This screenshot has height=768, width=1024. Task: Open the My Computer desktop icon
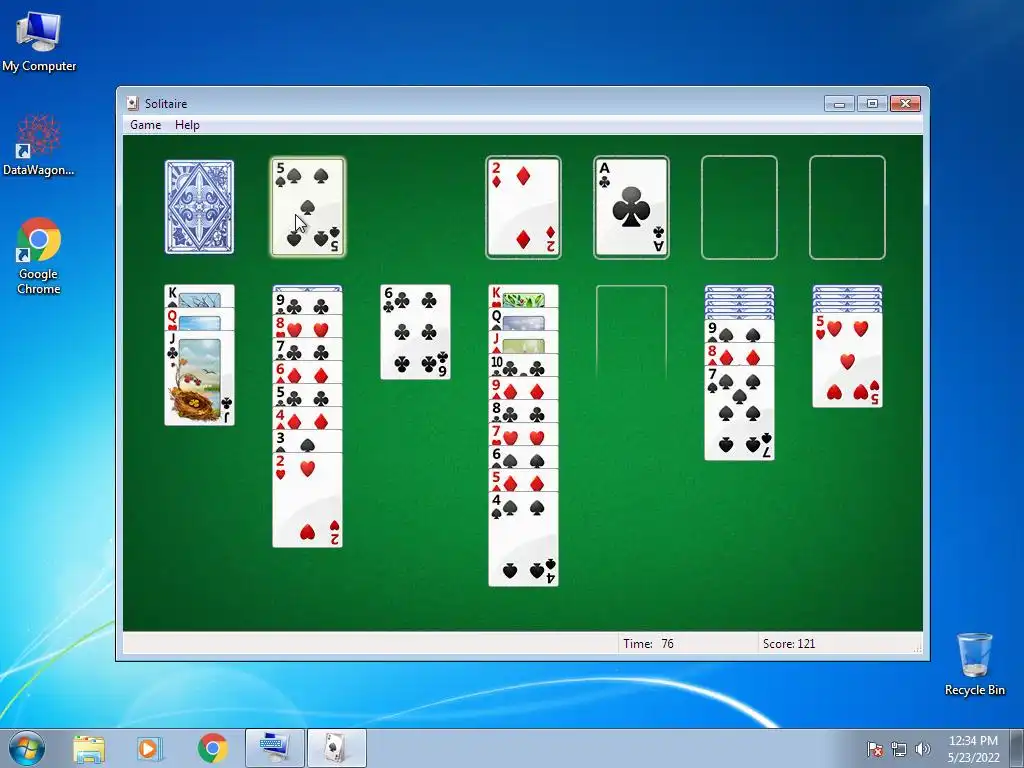pos(39,40)
